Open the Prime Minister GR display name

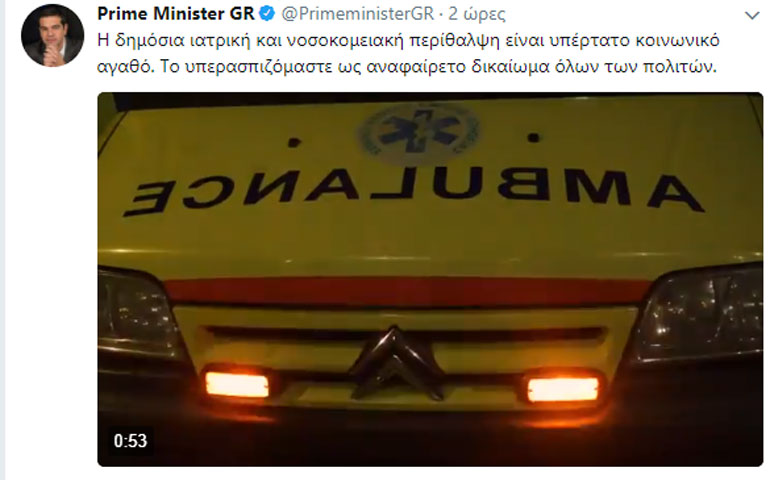pos(176,14)
